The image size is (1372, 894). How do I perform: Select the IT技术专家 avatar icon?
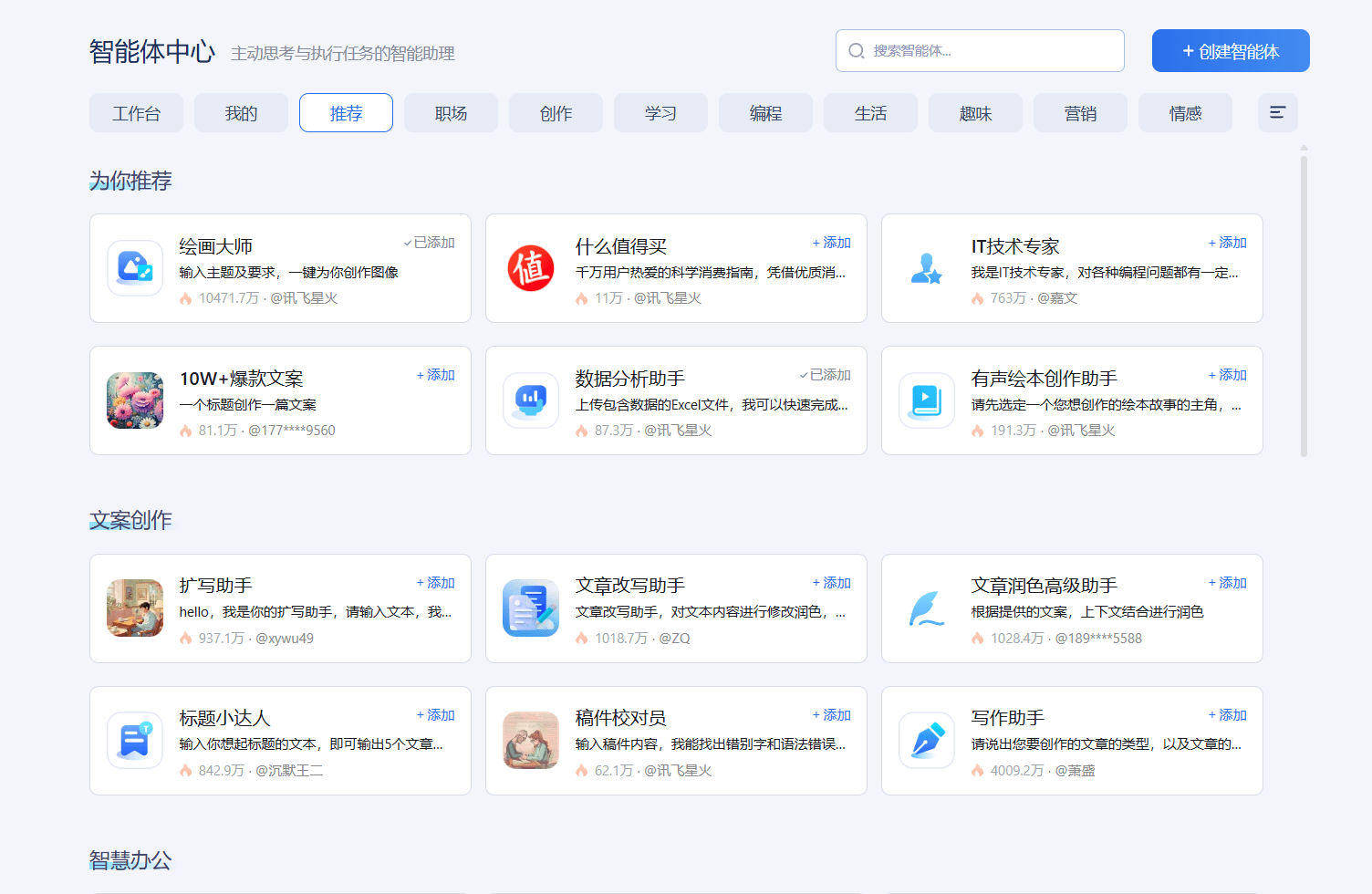tap(927, 268)
